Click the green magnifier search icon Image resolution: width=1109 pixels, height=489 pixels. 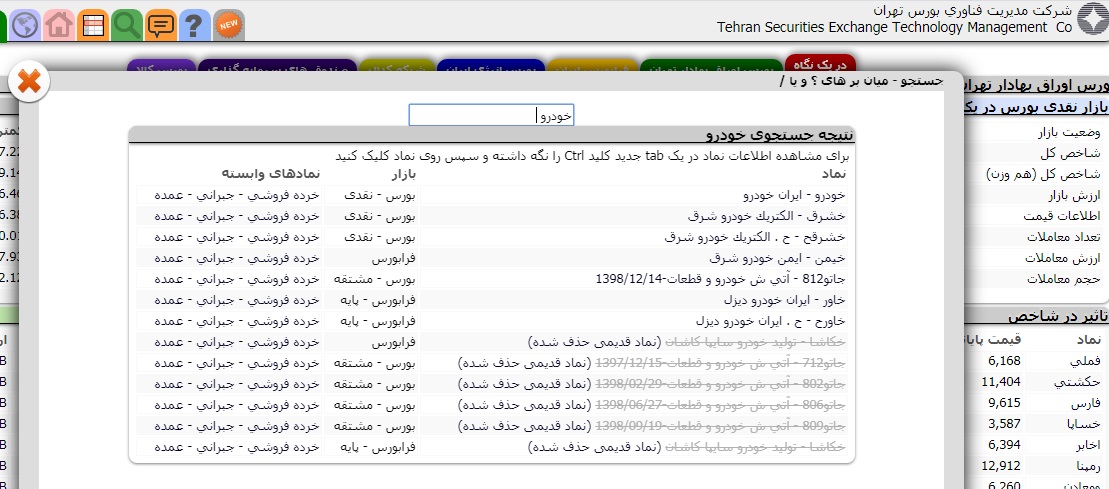(x=127, y=25)
